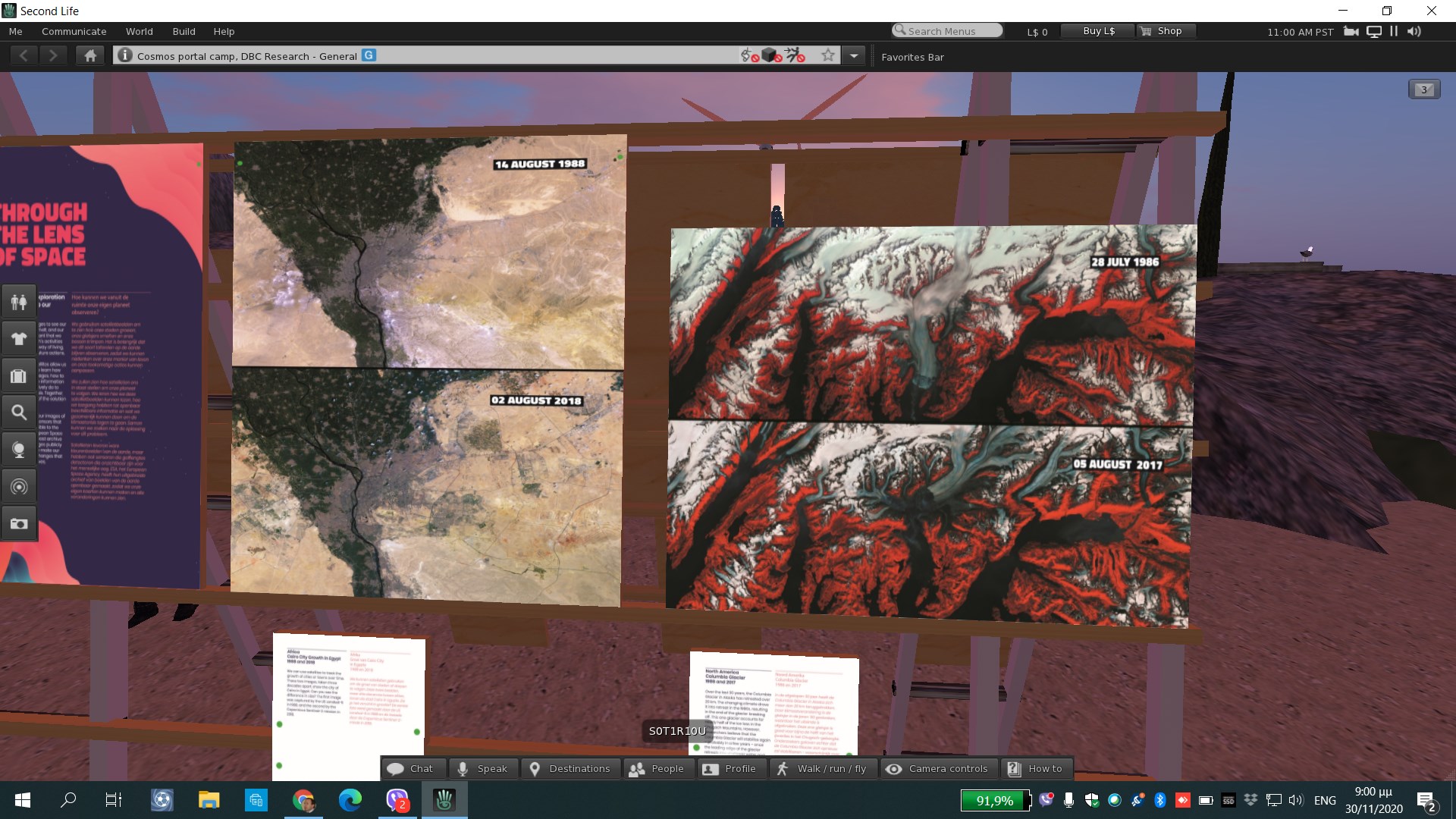
Task: Click the Favorites Bar label
Action: coord(912,57)
